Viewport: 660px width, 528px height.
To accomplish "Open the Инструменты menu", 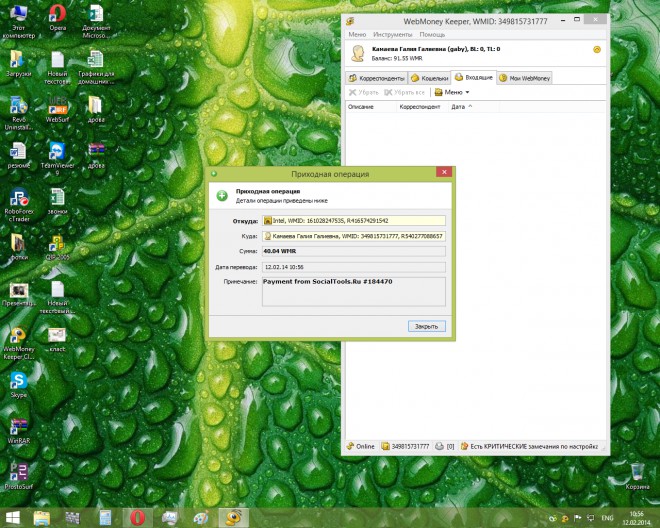I will click(x=392, y=34).
